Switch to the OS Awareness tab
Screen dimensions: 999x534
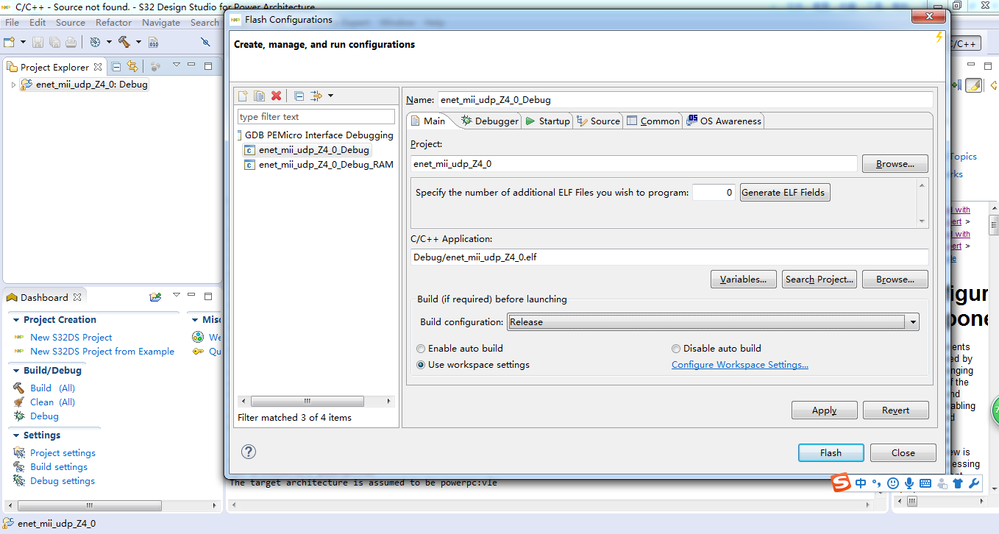pyautogui.click(x=724, y=121)
